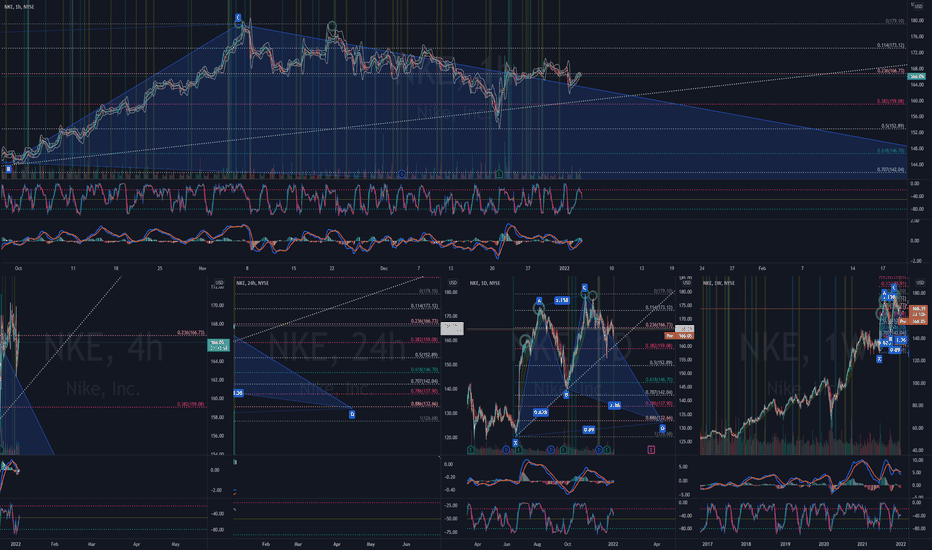Select the 1.36 ratio label on 1D chart
This screenshot has height=550, width=932.
pyautogui.click(x=615, y=405)
